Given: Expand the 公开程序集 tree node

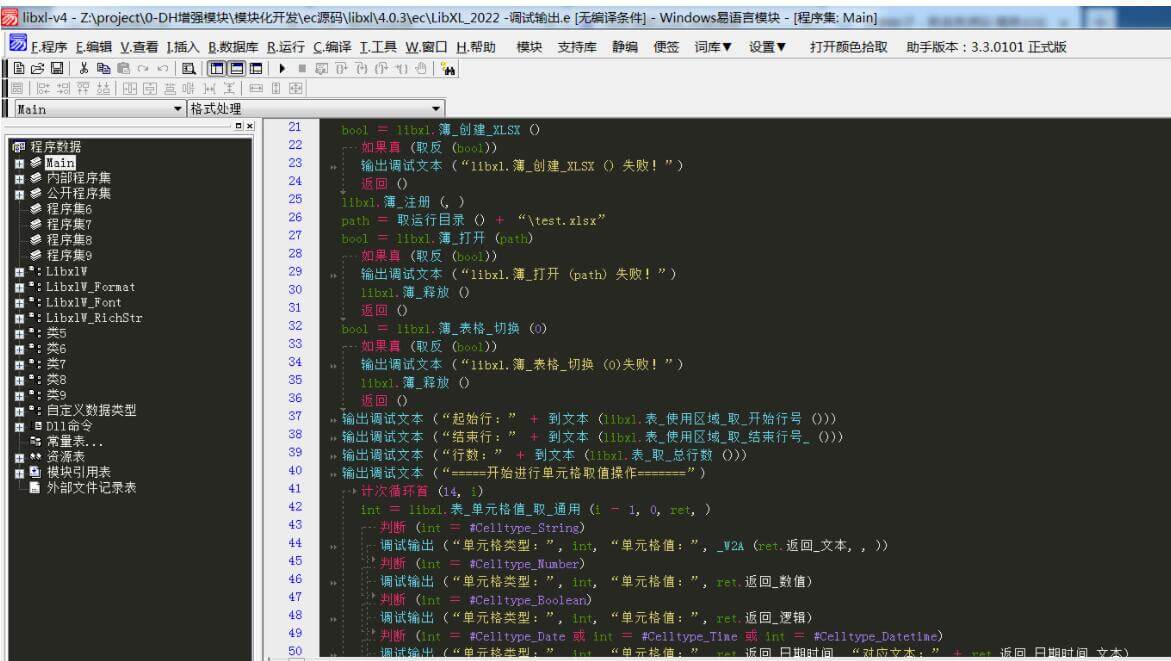Looking at the screenshot, I should tap(20, 194).
